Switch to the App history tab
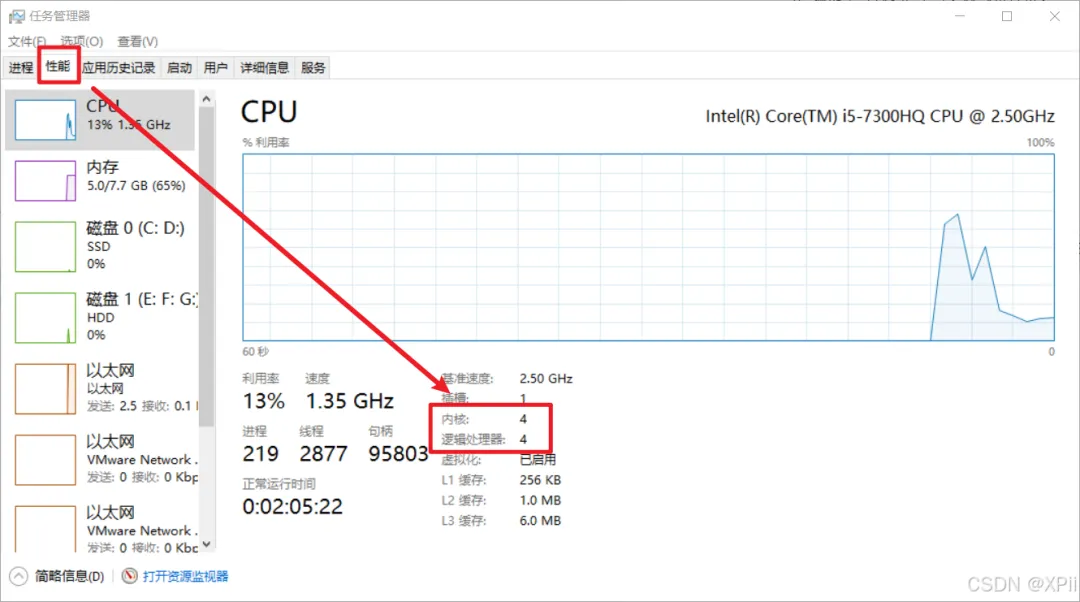The height and width of the screenshot is (602, 1080). (x=119, y=68)
